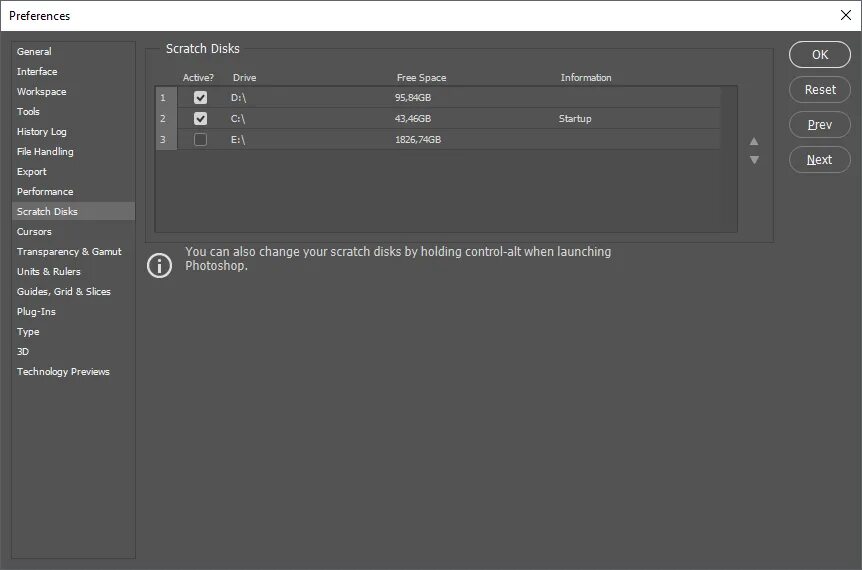Open the General preferences category

34,52
